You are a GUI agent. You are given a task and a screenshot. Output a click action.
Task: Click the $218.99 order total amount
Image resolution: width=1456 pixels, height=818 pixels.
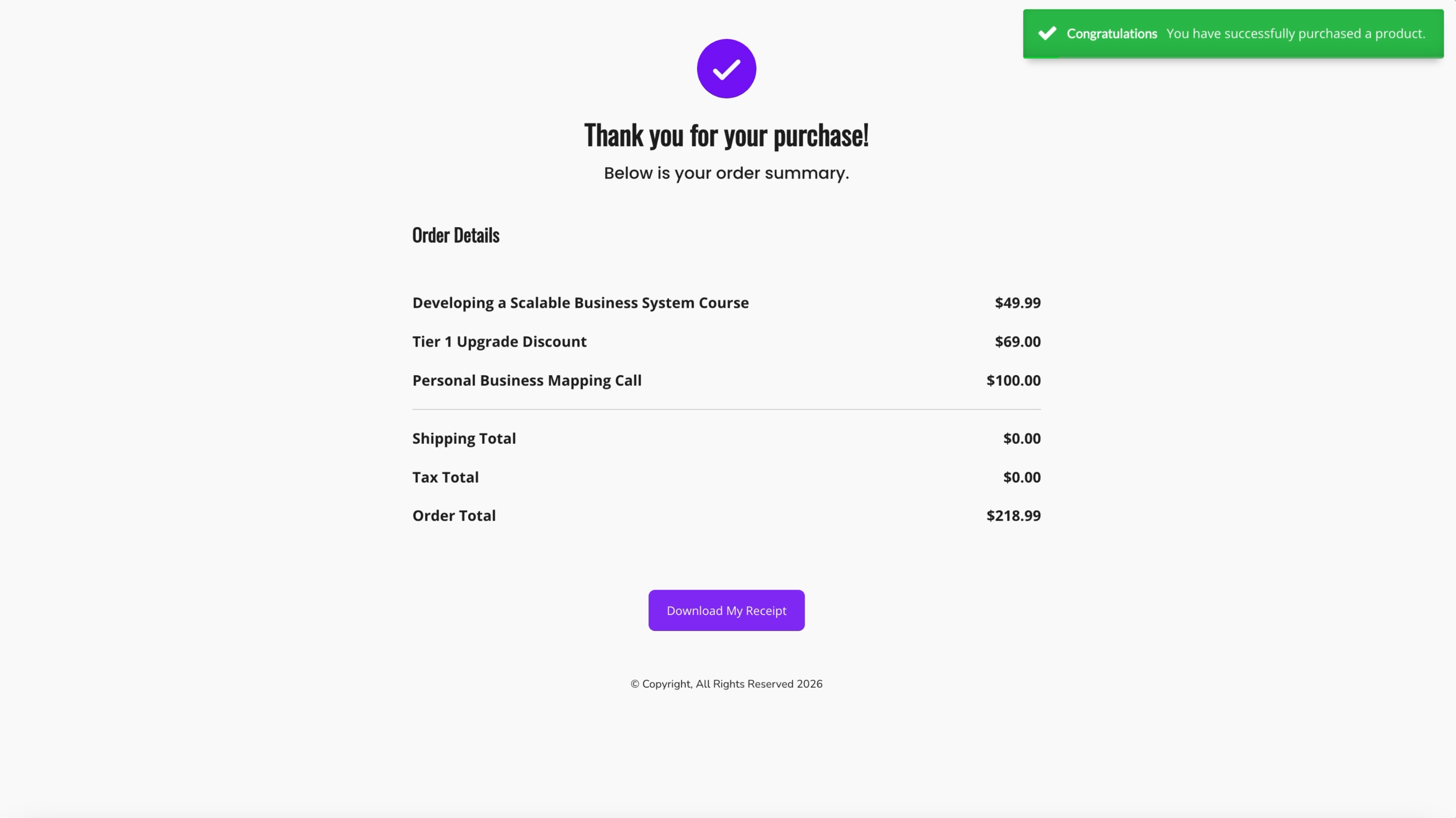coord(1014,516)
